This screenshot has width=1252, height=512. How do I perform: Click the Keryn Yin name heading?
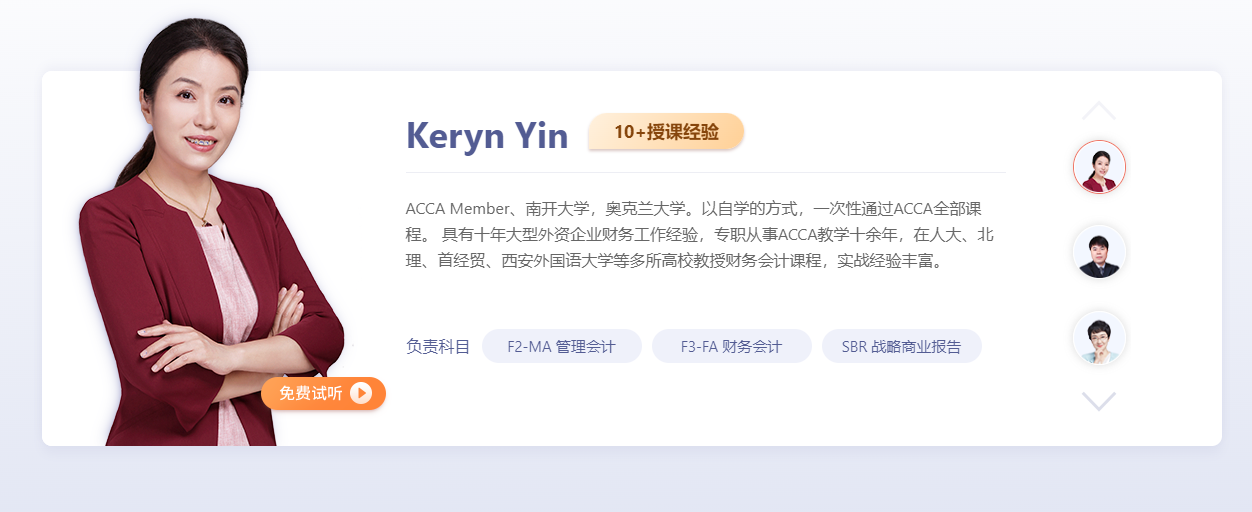[x=486, y=136]
